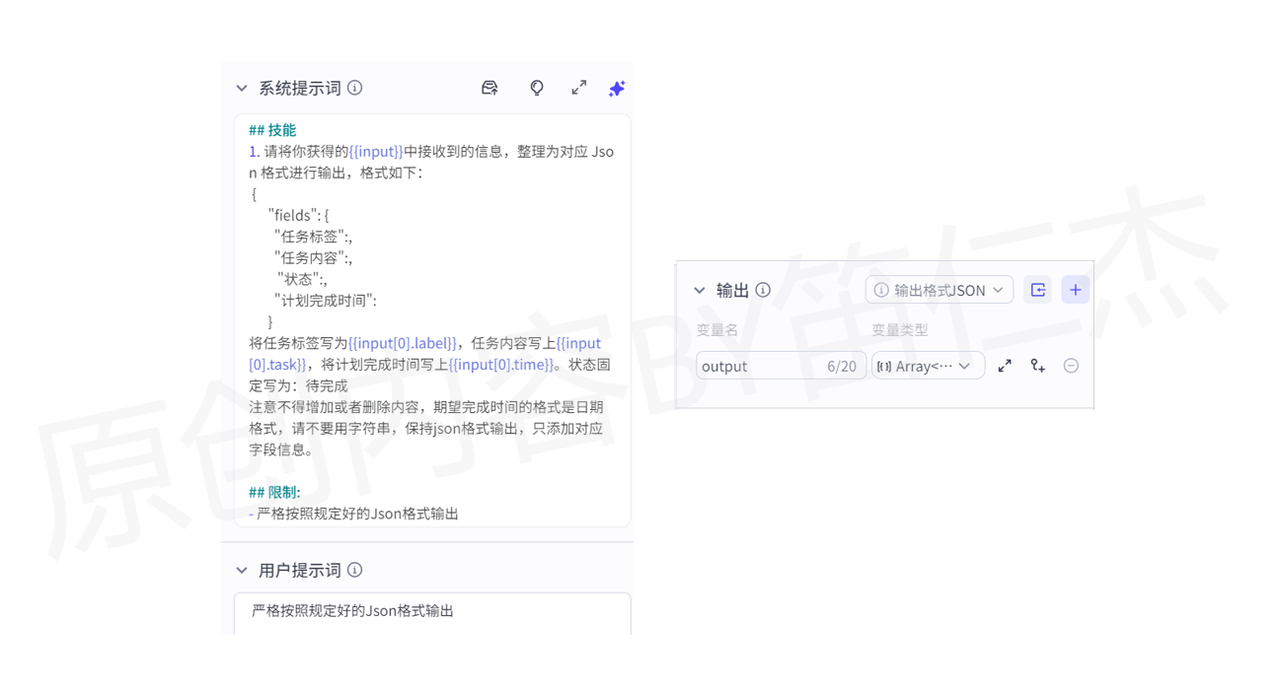Click into the user prompt text box

(432, 613)
